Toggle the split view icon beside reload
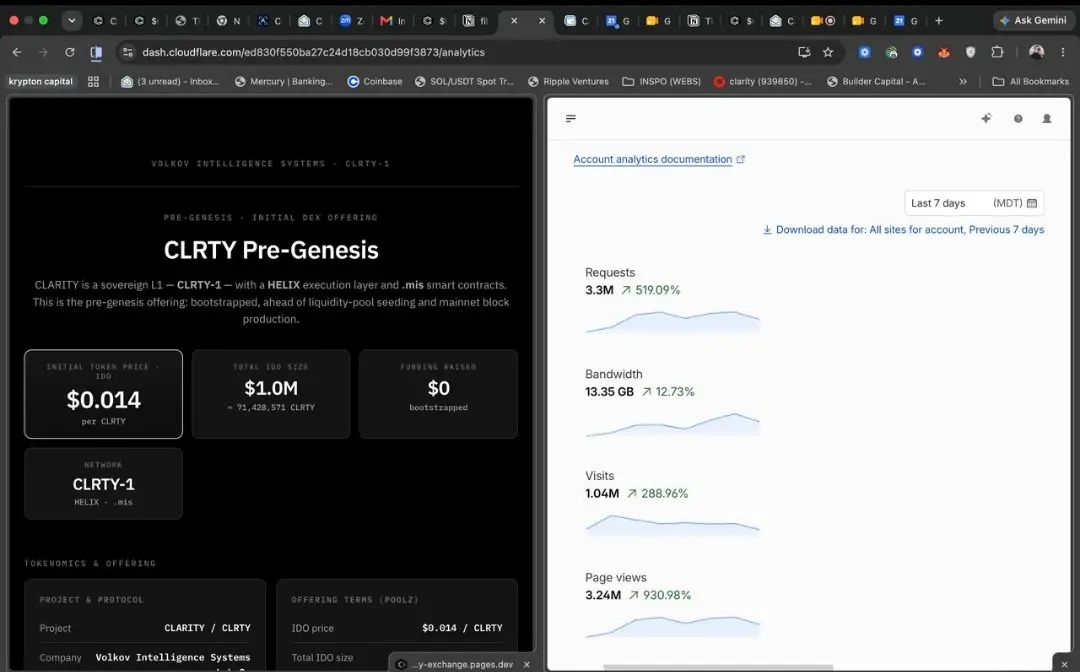 click(96, 52)
